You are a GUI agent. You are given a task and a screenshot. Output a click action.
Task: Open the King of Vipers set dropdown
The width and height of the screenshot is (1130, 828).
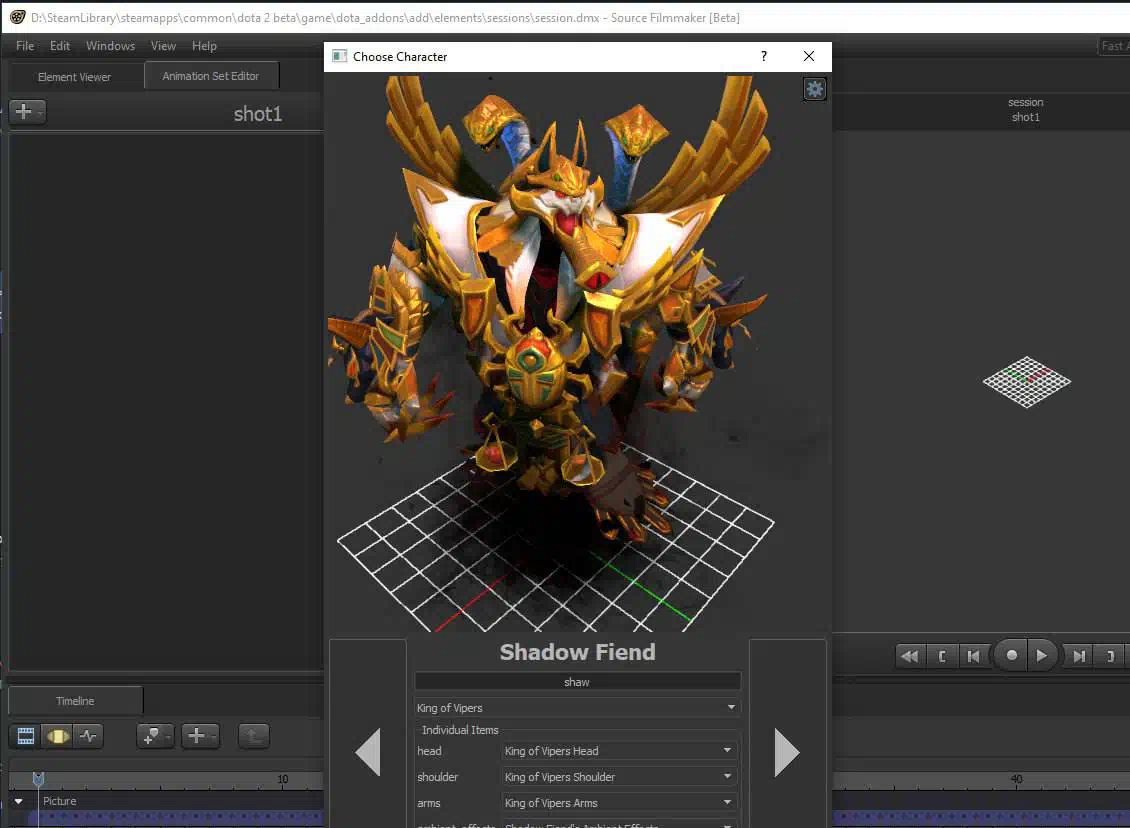click(x=577, y=708)
